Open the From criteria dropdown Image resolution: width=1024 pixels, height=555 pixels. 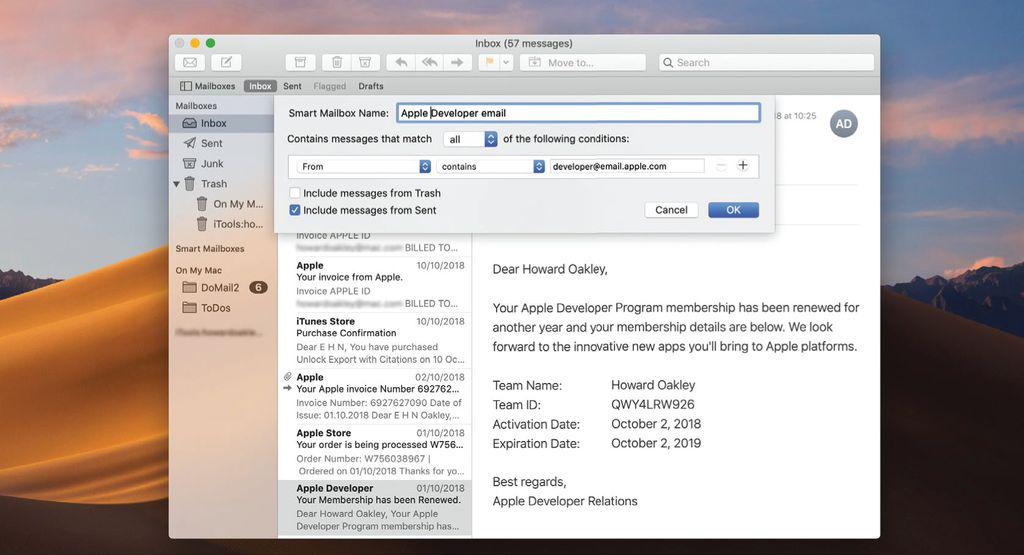tap(363, 166)
